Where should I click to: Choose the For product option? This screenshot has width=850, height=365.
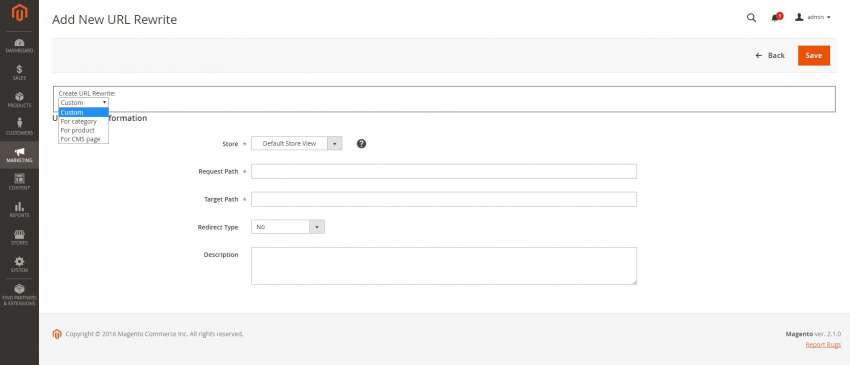(83, 130)
